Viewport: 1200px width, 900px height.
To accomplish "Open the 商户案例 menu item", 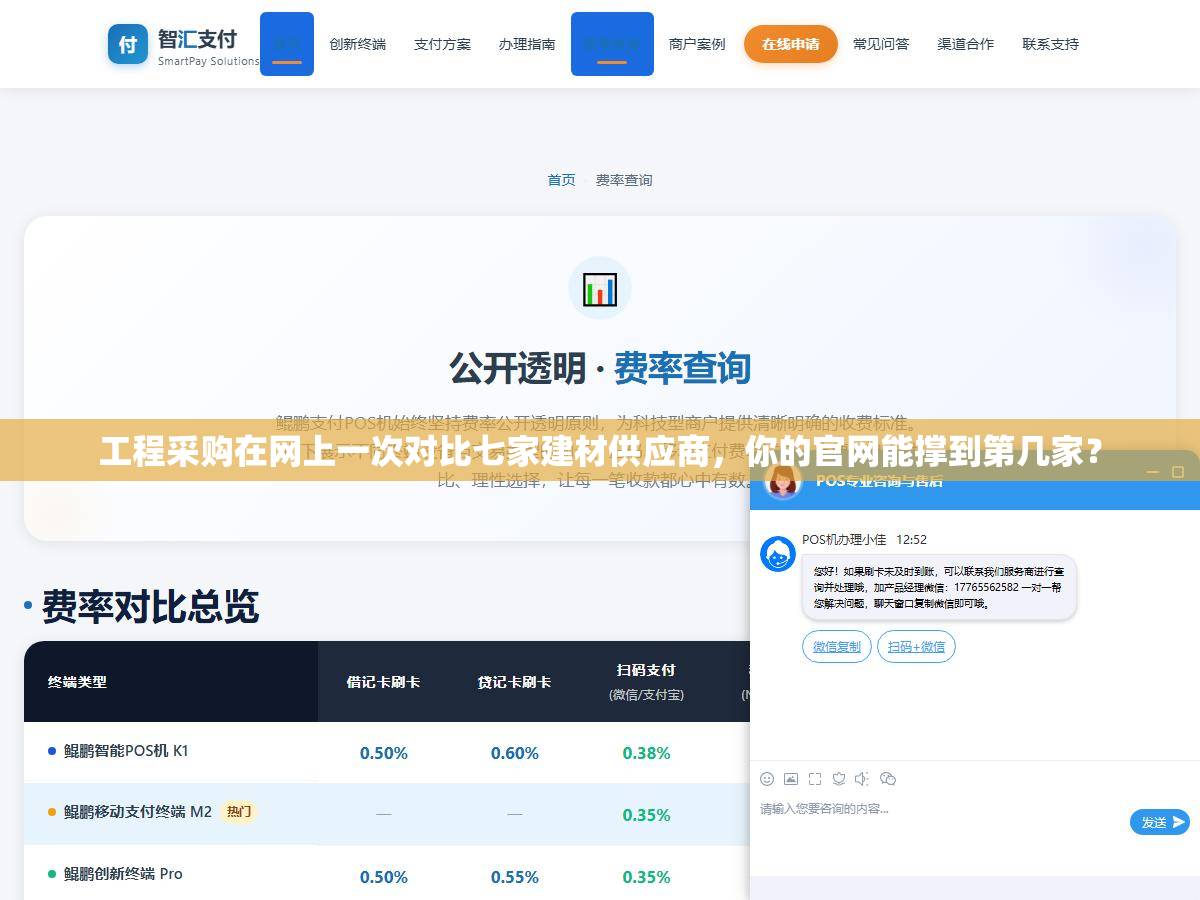I will [697, 44].
